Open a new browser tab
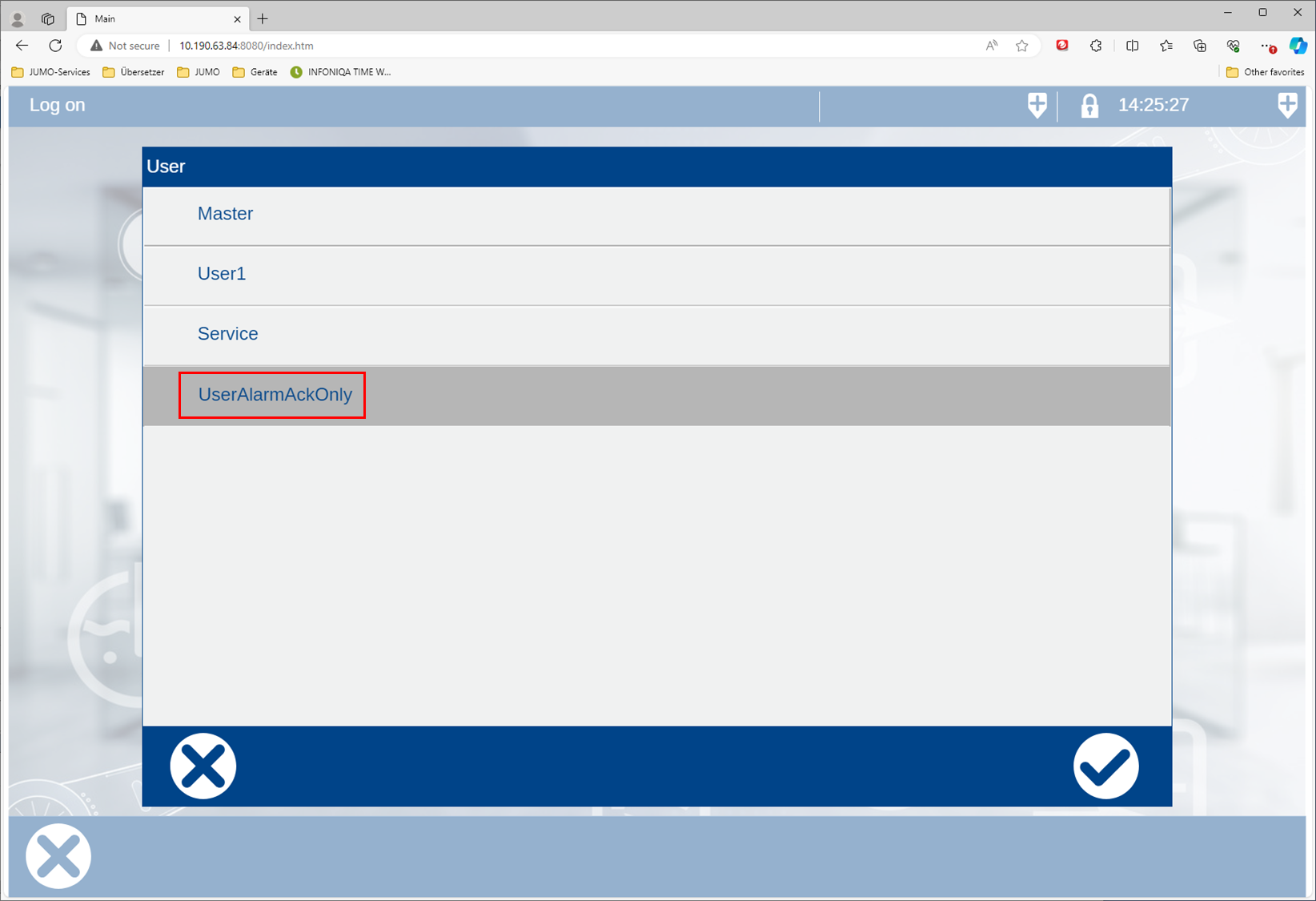 (263, 18)
